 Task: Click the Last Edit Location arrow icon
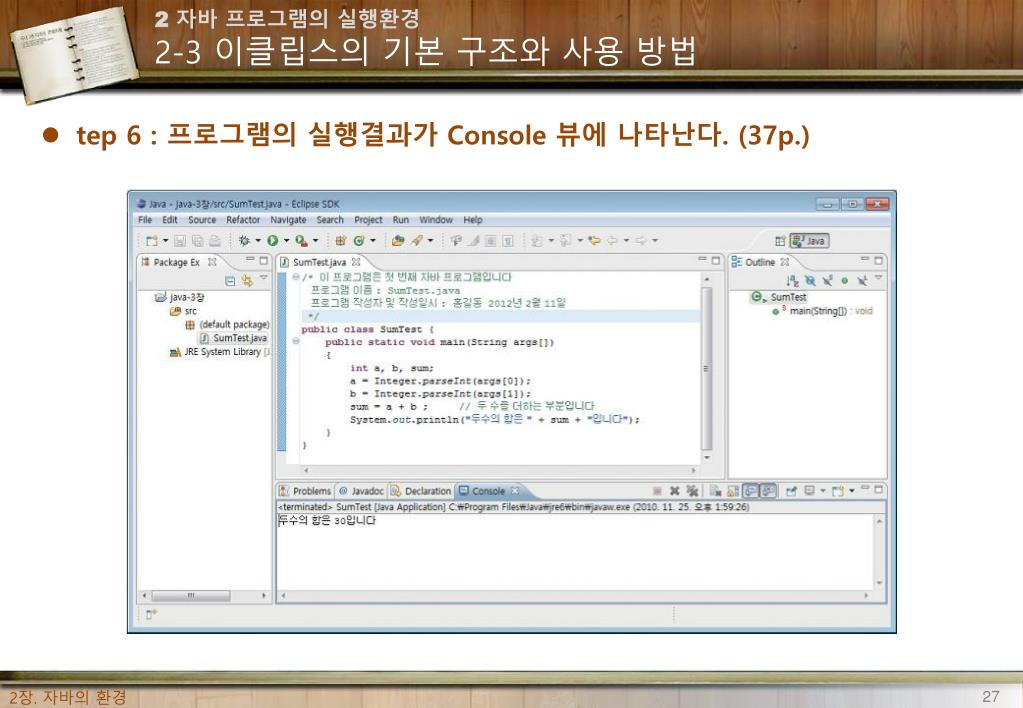tap(594, 241)
